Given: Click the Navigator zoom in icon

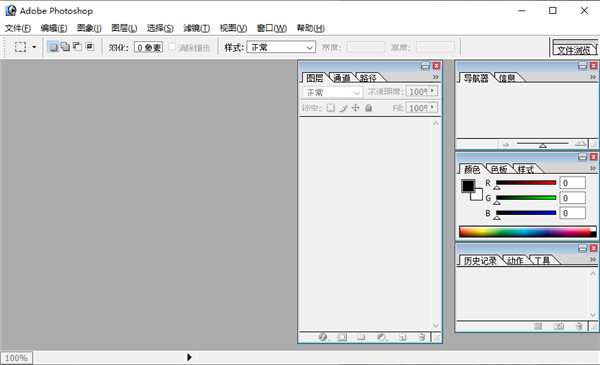Looking at the screenshot, I should [580, 143].
